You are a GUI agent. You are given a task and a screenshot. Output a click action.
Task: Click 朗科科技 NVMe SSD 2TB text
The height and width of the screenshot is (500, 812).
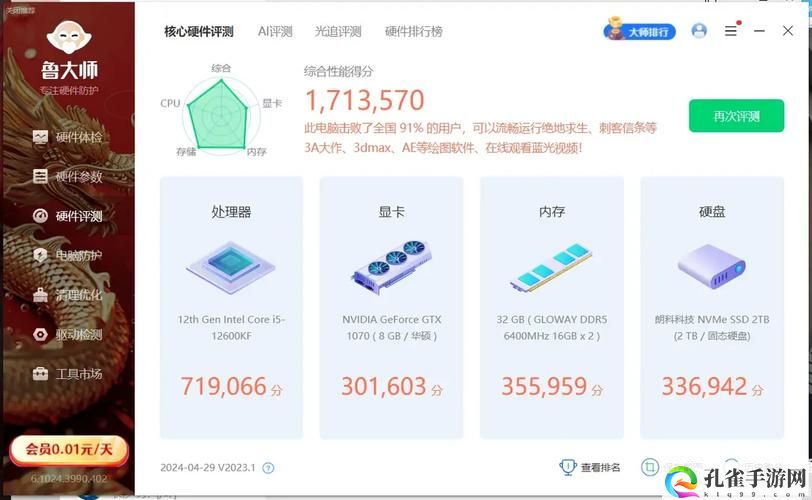[712, 328]
